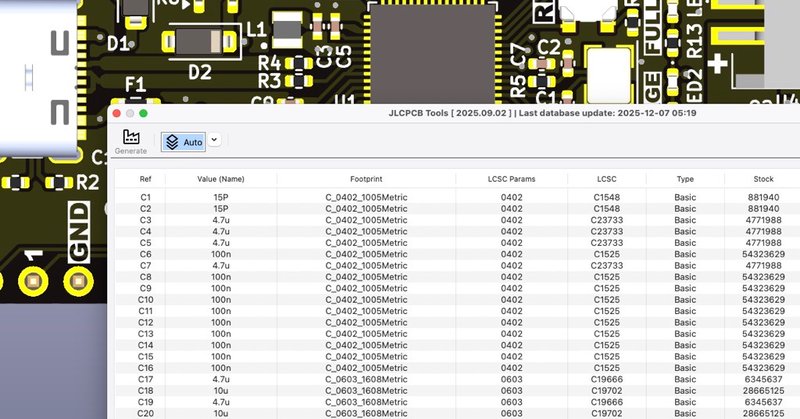Select the C13 row reference
This screenshot has height=419, width=800.
pyautogui.click(x=145, y=333)
